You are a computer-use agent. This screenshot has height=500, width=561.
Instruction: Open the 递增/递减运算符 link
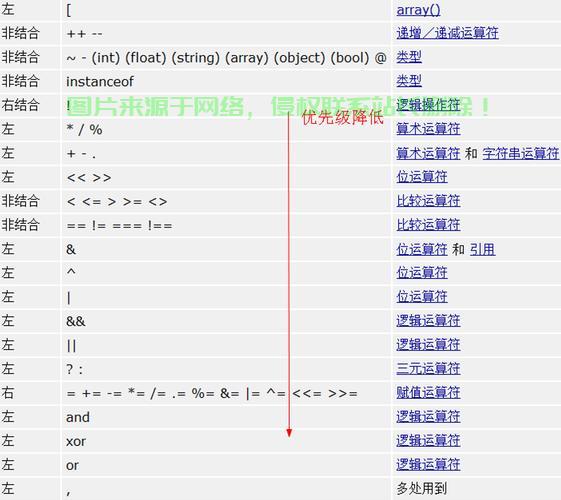click(447, 33)
